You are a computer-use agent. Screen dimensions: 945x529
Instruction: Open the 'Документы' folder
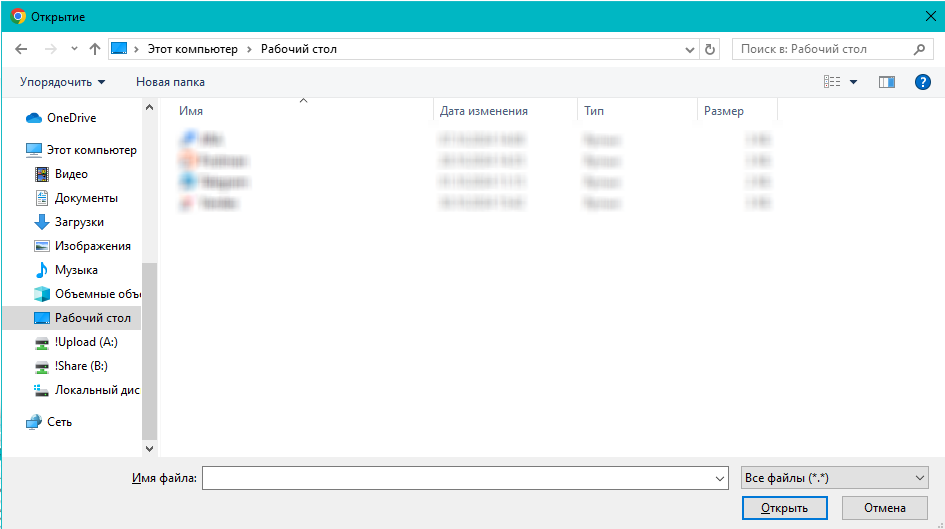click(86, 198)
